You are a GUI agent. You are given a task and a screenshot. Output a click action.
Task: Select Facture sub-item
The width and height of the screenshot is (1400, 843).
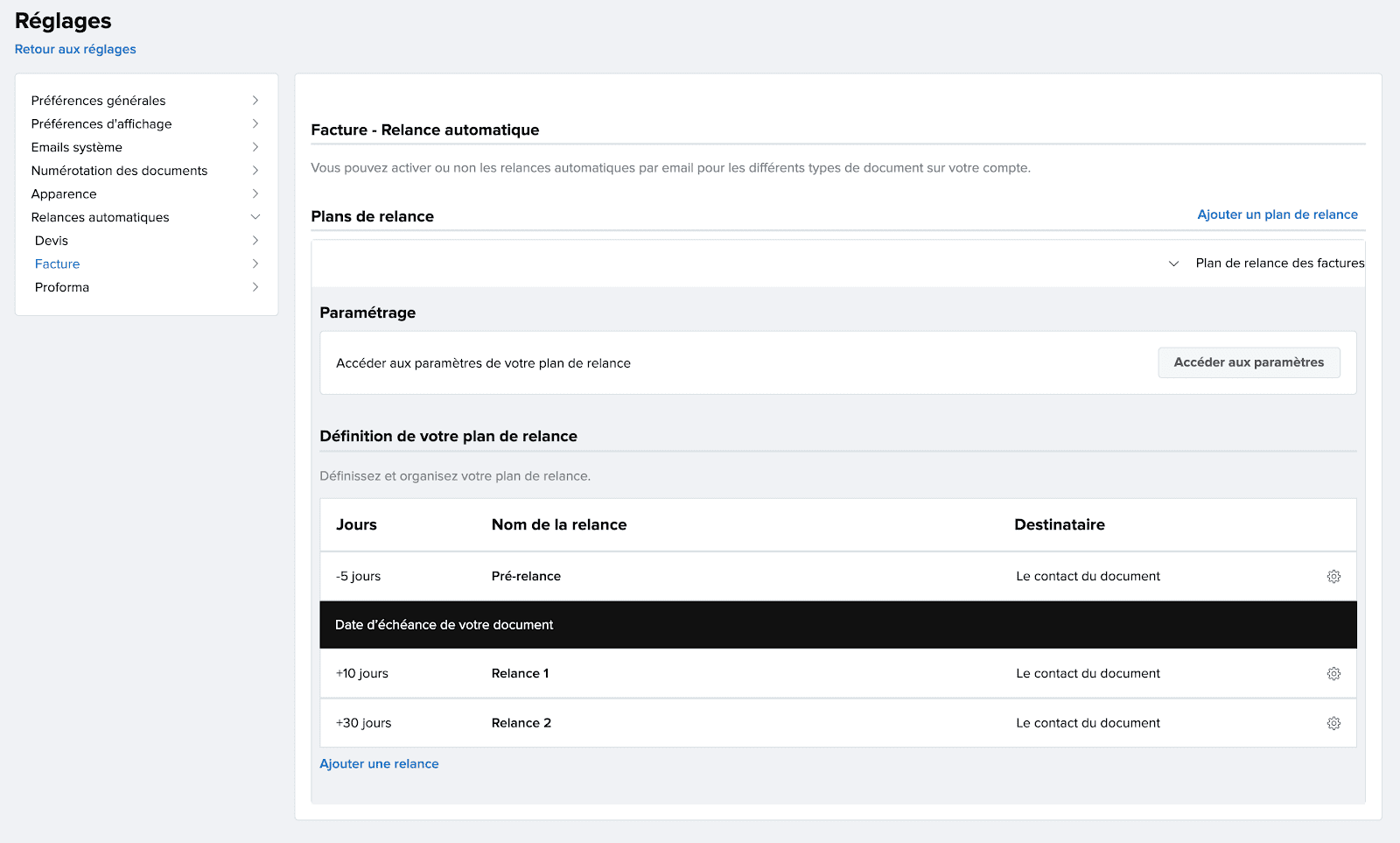click(57, 263)
